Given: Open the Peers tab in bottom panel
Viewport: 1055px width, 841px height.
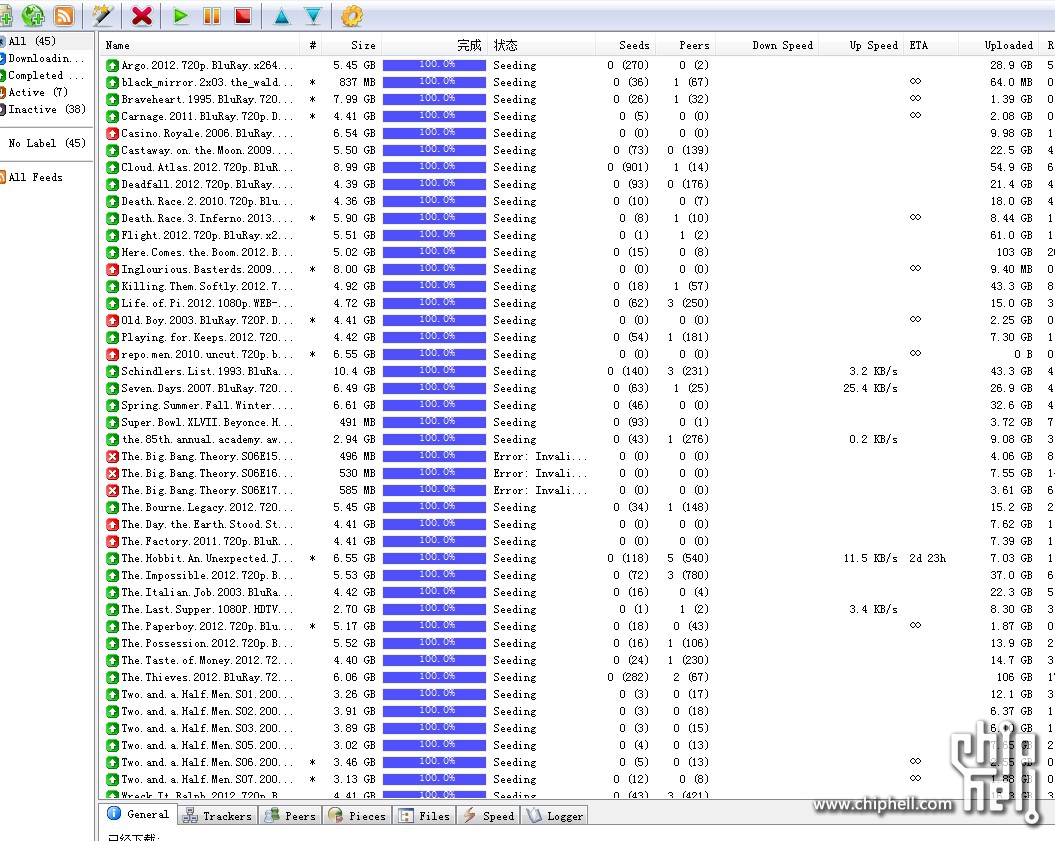Looking at the screenshot, I should [290, 816].
